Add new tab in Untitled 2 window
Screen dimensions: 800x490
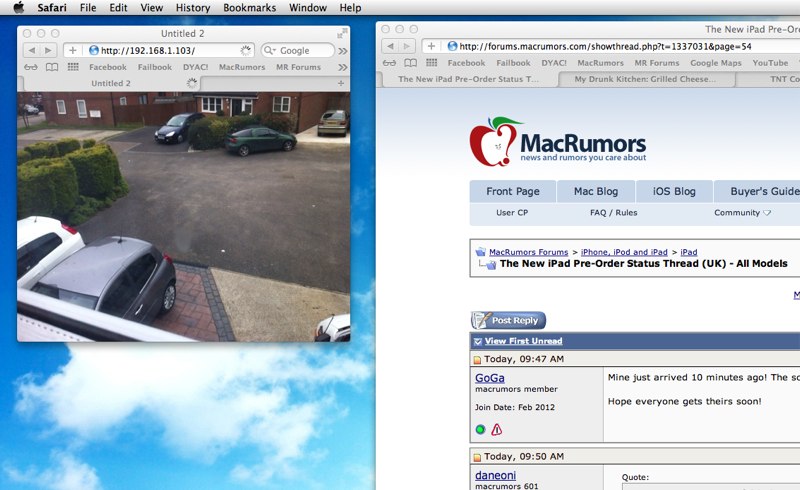341,83
